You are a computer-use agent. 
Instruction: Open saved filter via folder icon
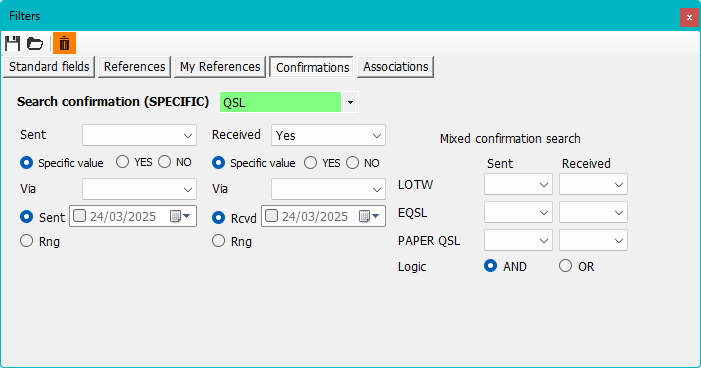pos(35,43)
